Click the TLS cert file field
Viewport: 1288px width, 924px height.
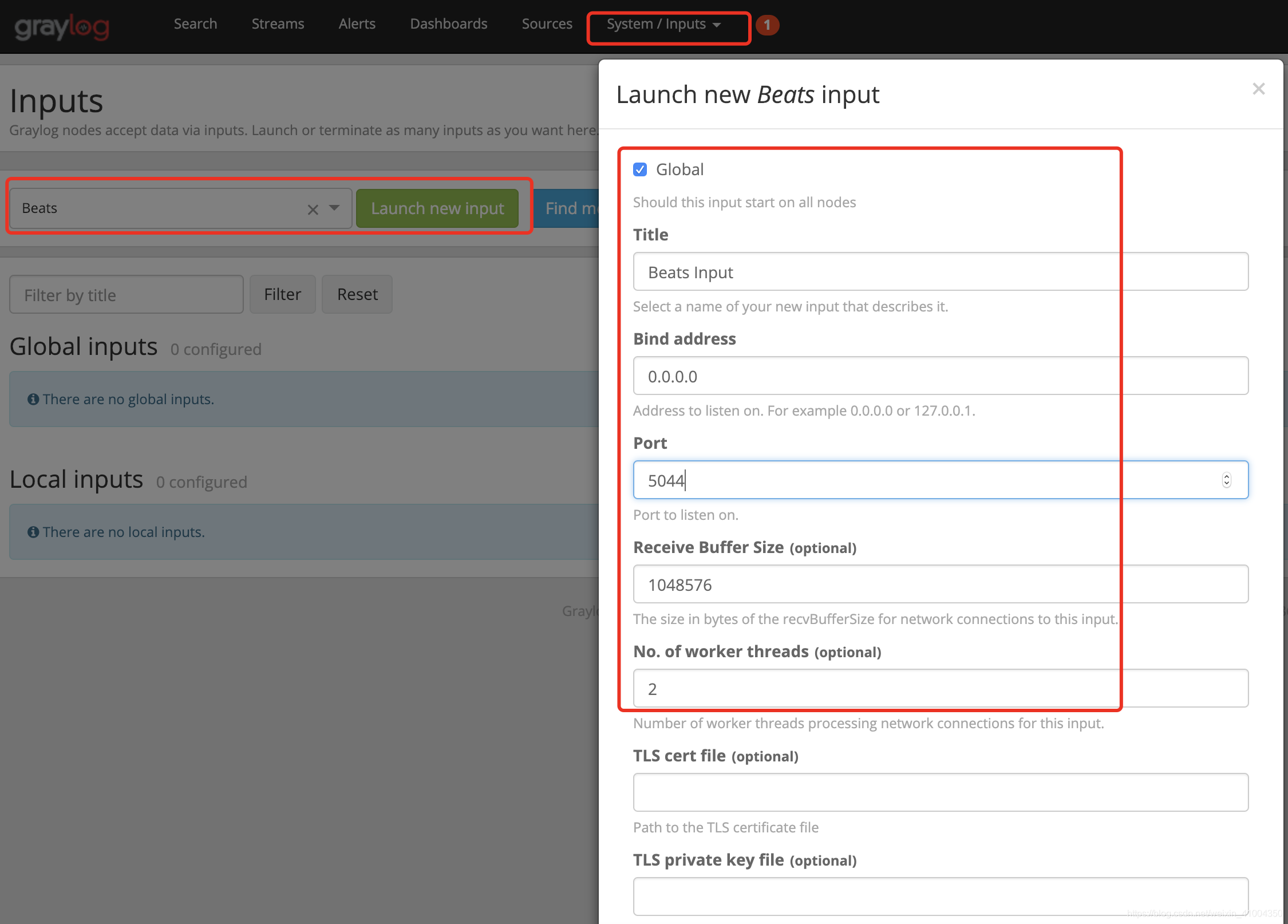[940, 792]
